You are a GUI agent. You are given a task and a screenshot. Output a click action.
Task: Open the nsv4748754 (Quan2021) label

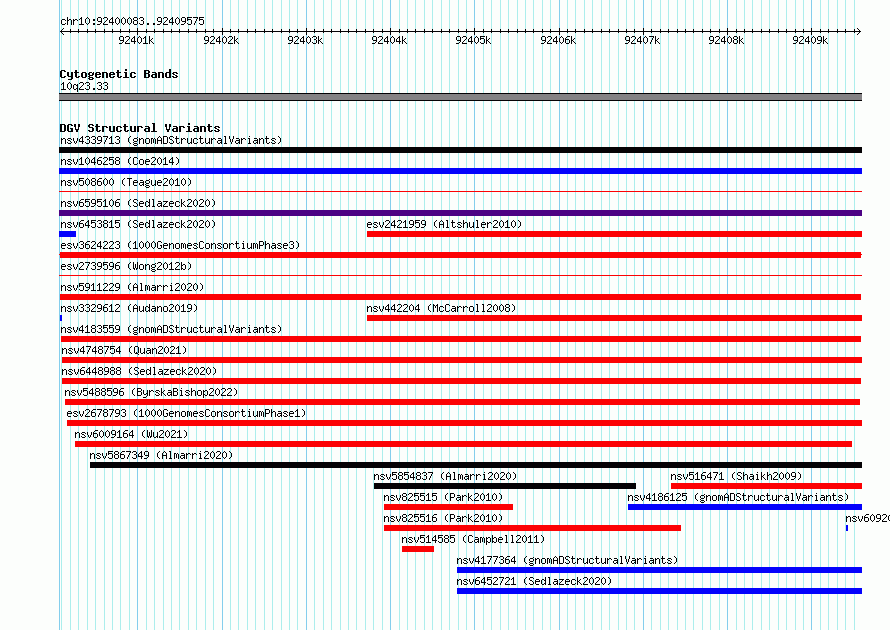coord(124,350)
